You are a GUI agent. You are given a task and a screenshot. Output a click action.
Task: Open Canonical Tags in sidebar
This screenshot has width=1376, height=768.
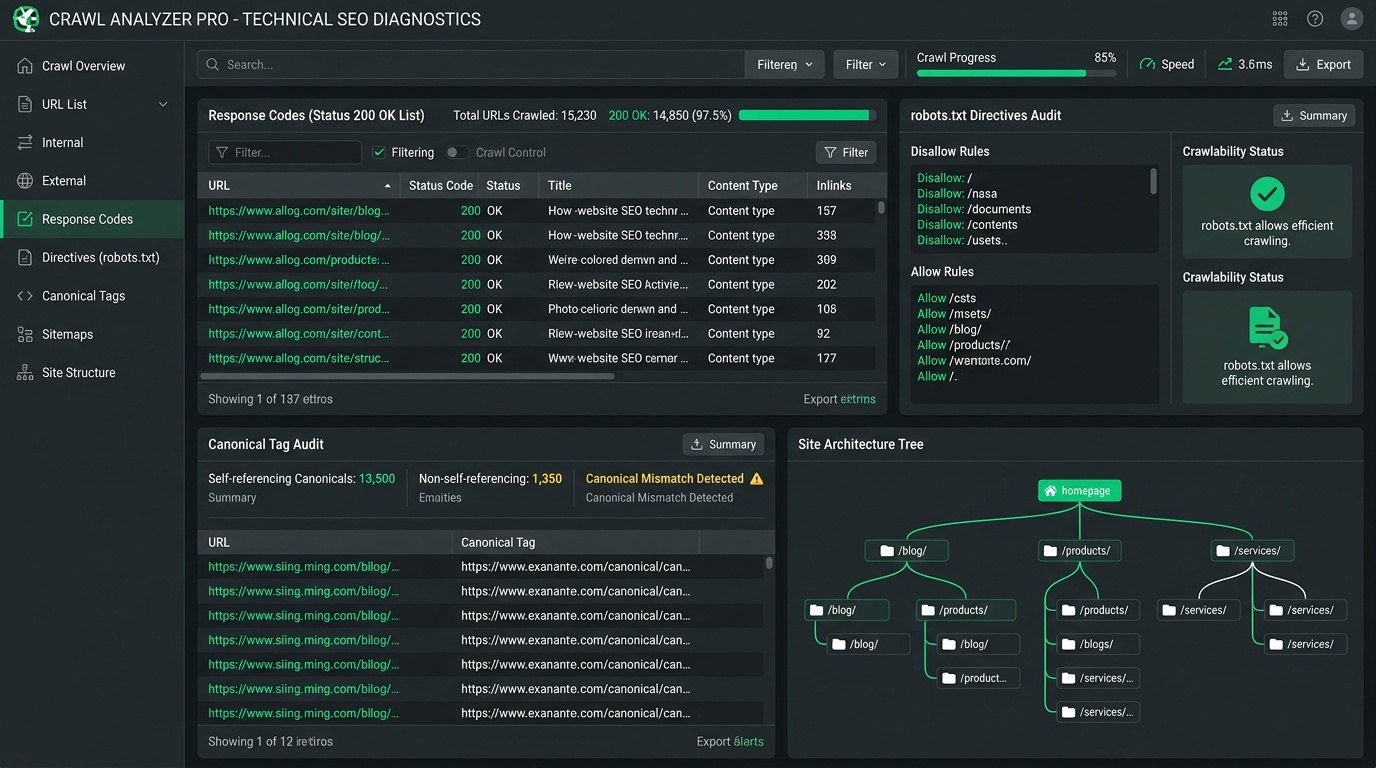pos(92,296)
